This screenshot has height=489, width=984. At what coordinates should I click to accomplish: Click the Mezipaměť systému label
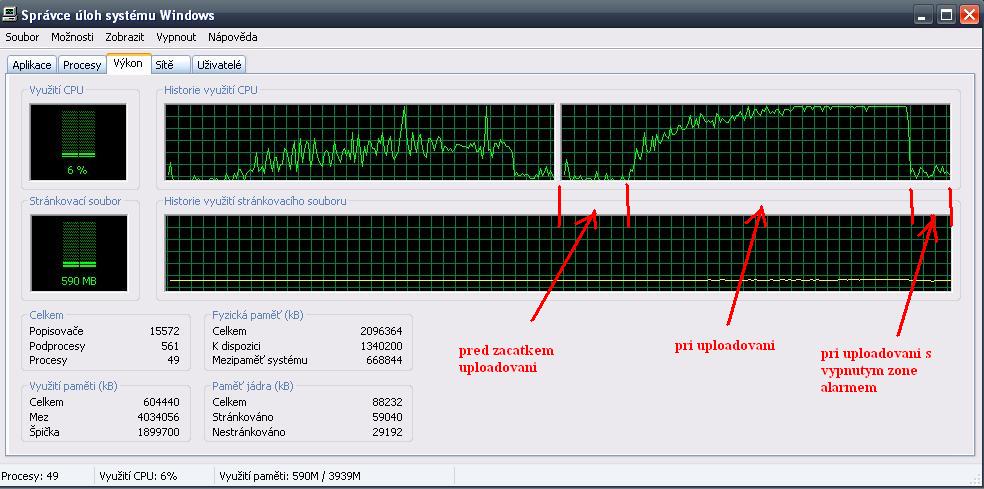[260, 360]
